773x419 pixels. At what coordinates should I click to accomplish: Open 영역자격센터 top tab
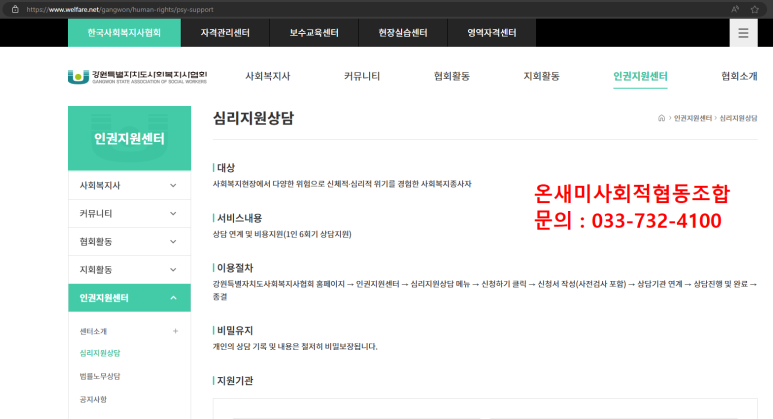(x=492, y=33)
